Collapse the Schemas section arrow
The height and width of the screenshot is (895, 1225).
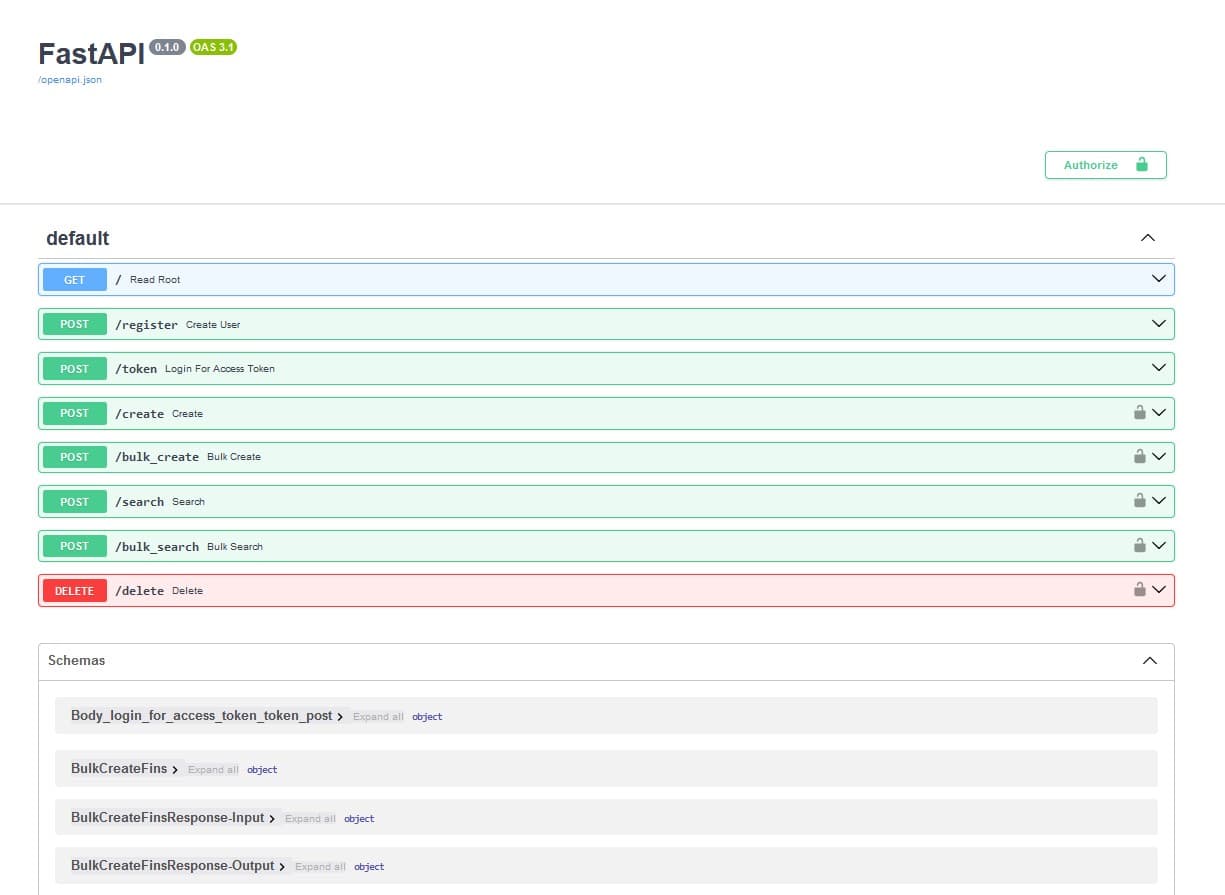coord(1150,661)
